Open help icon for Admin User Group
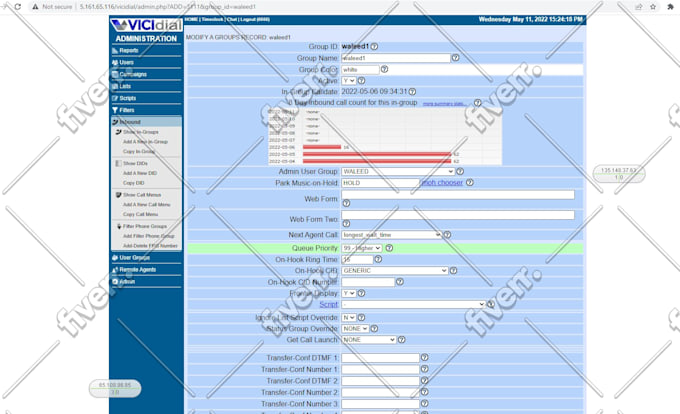Viewport: 680px width, 414px height. point(460,171)
